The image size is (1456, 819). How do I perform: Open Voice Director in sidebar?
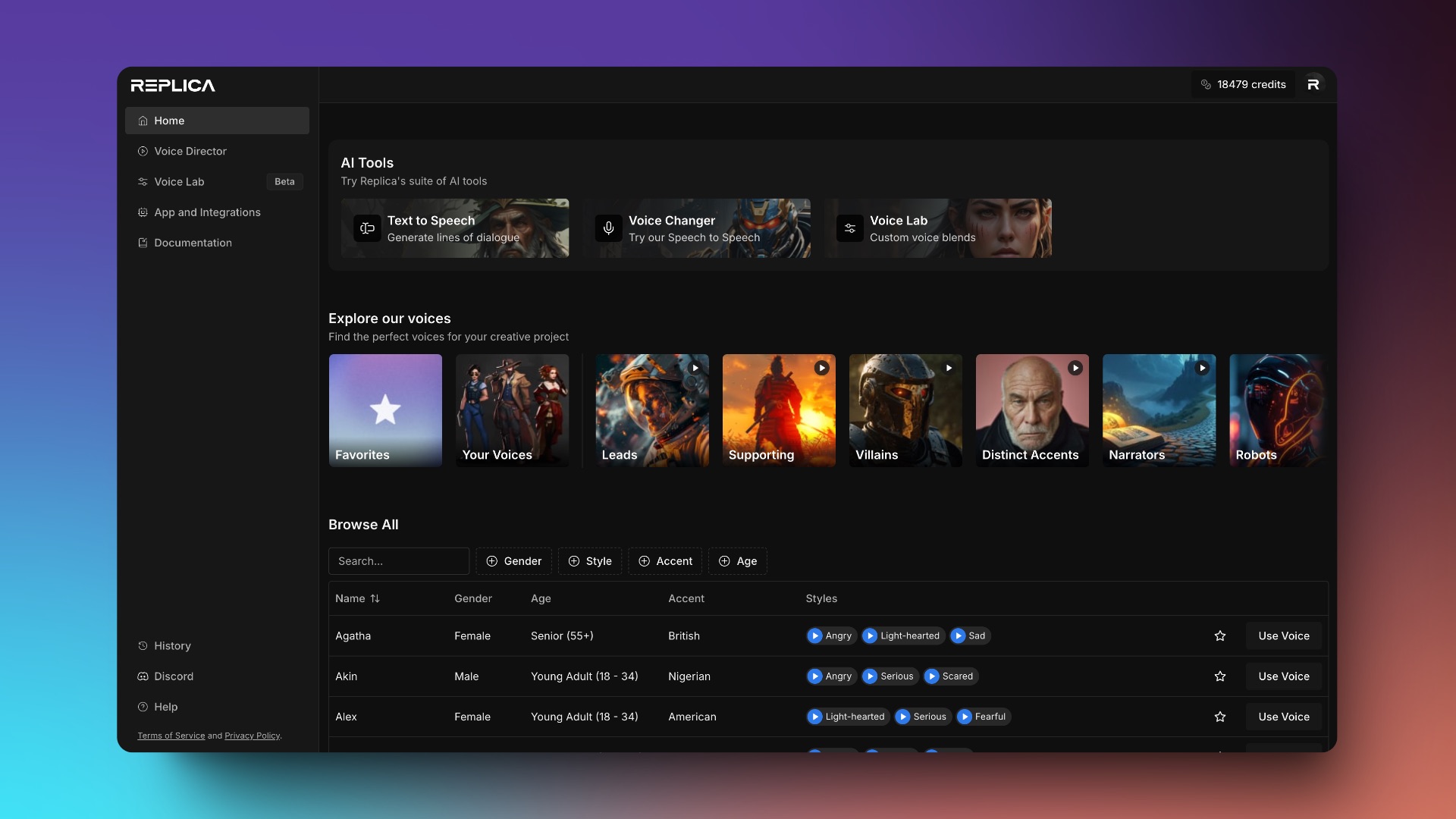coord(217,151)
